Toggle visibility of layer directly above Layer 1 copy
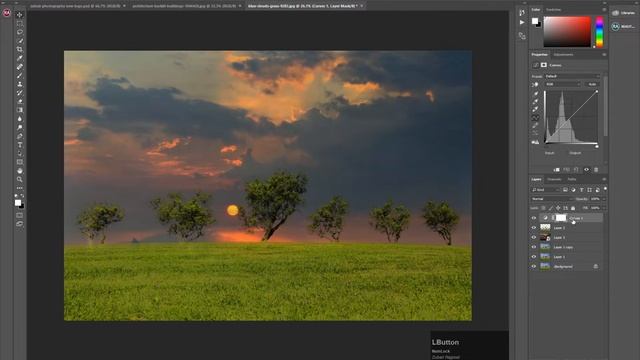The width and height of the screenshot is (640, 360). point(533,237)
